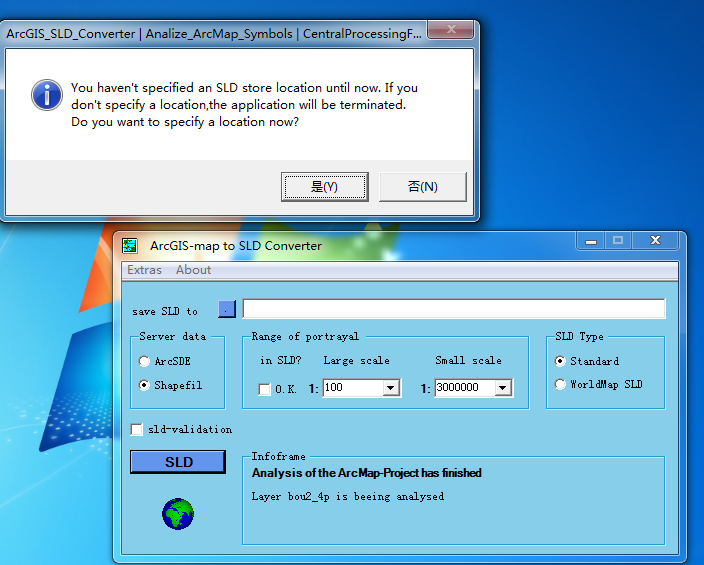This screenshot has height=565, width=704.
Task: Click the ArcGIS-map to SLD Converter title icon
Action: click(x=130, y=246)
